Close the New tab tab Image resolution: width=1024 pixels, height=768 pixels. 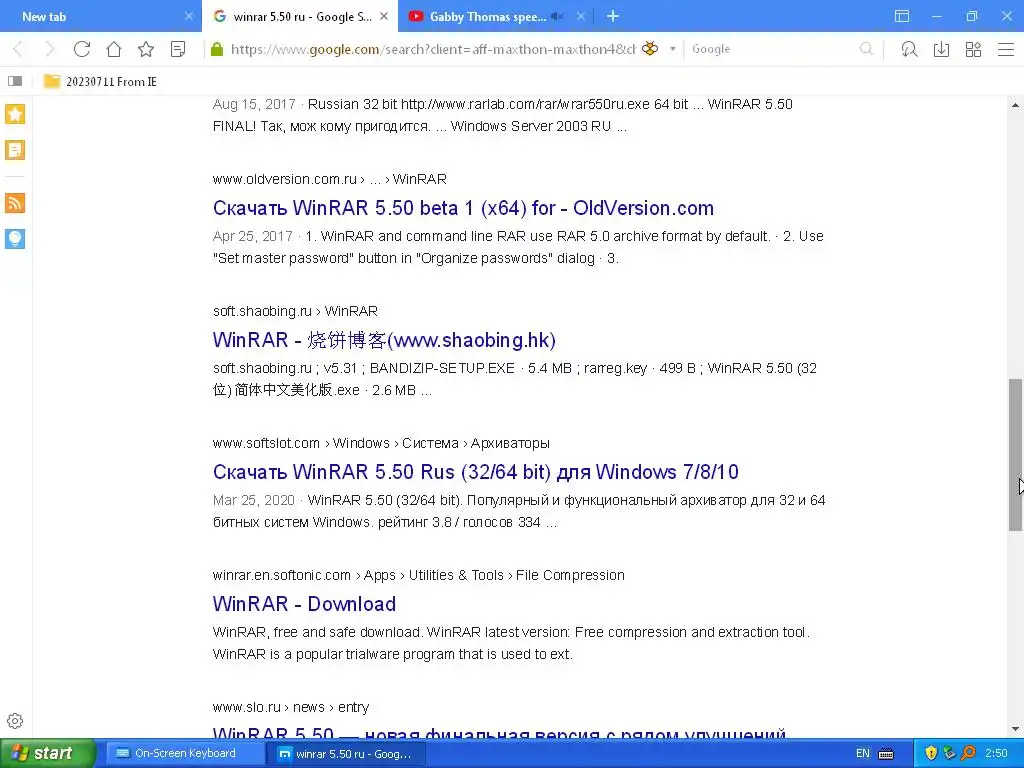click(x=189, y=16)
